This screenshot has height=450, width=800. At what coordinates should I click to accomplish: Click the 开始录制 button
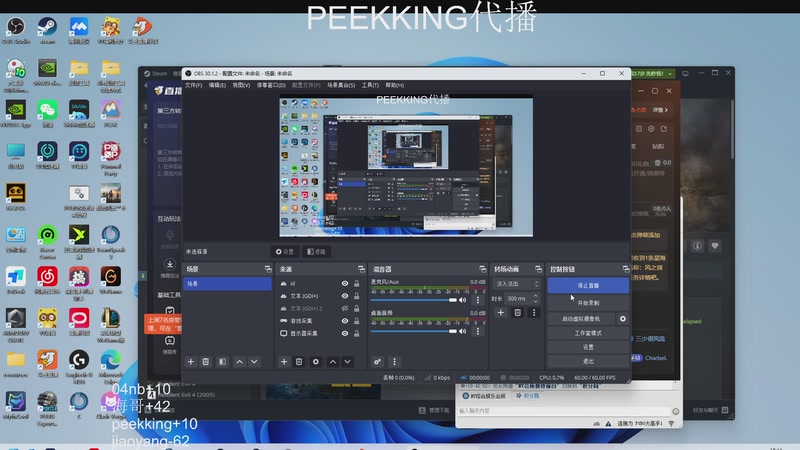(x=588, y=303)
